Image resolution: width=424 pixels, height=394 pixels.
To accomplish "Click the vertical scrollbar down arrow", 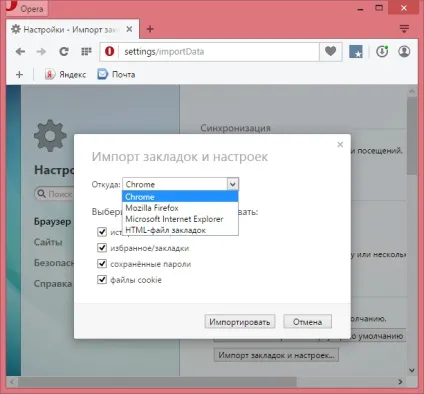I will (412, 370).
